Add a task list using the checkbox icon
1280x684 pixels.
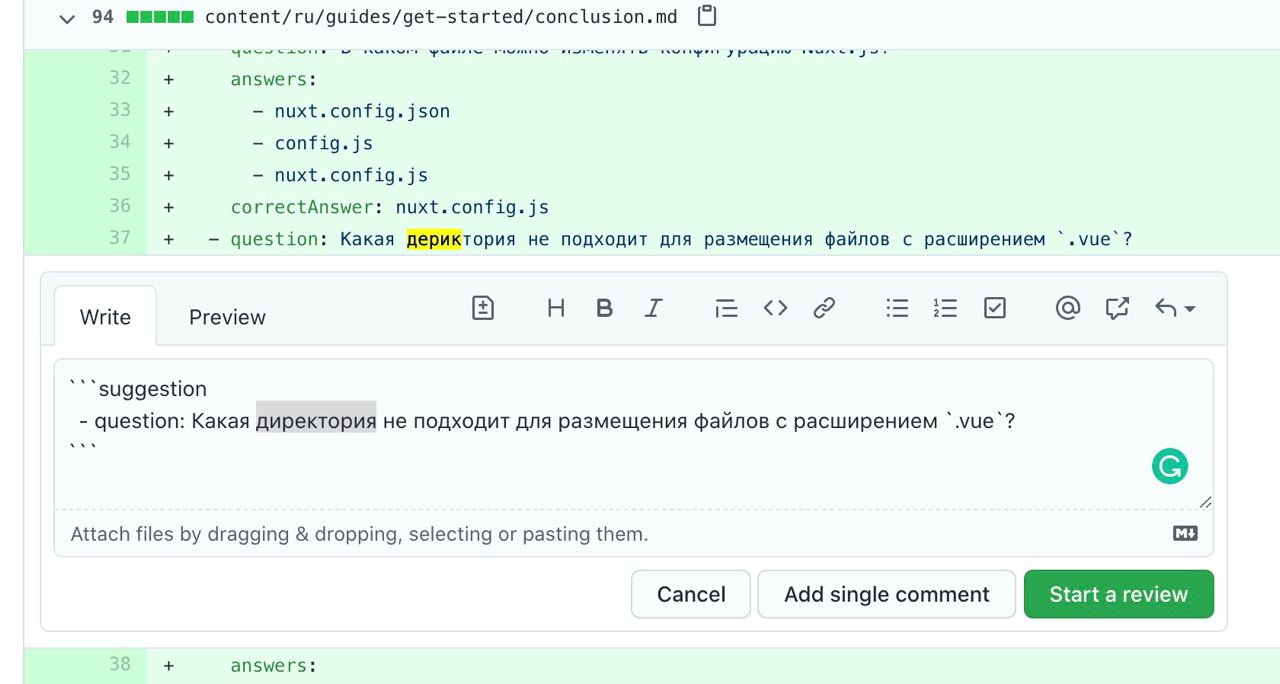click(994, 308)
